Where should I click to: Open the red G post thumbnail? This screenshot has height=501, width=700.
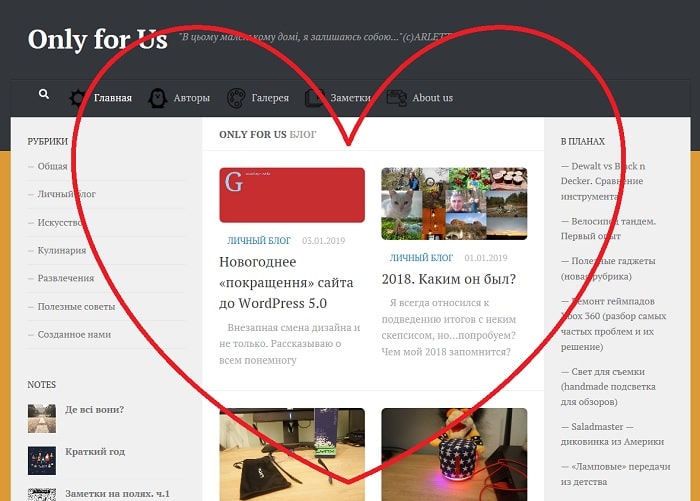click(x=292, y=195)
